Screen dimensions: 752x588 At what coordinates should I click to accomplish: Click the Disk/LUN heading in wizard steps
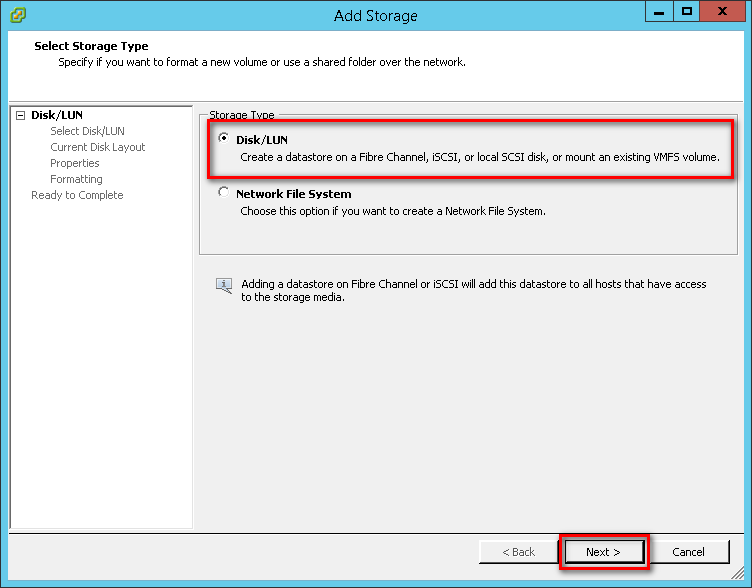point(57,115)
